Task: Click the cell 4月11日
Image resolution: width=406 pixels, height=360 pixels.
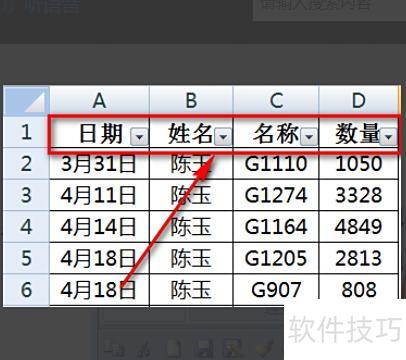Action: 99,195
